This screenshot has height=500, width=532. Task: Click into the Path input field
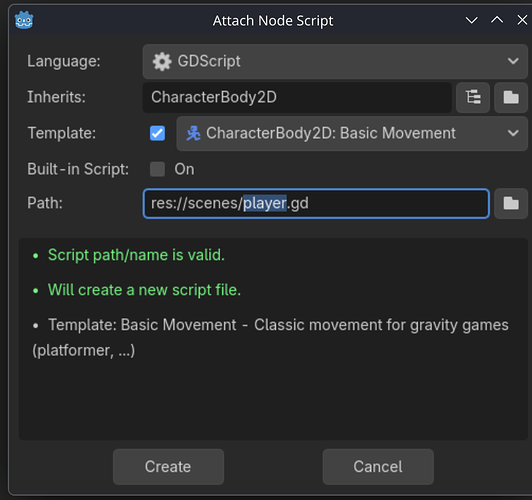[316, 204]
